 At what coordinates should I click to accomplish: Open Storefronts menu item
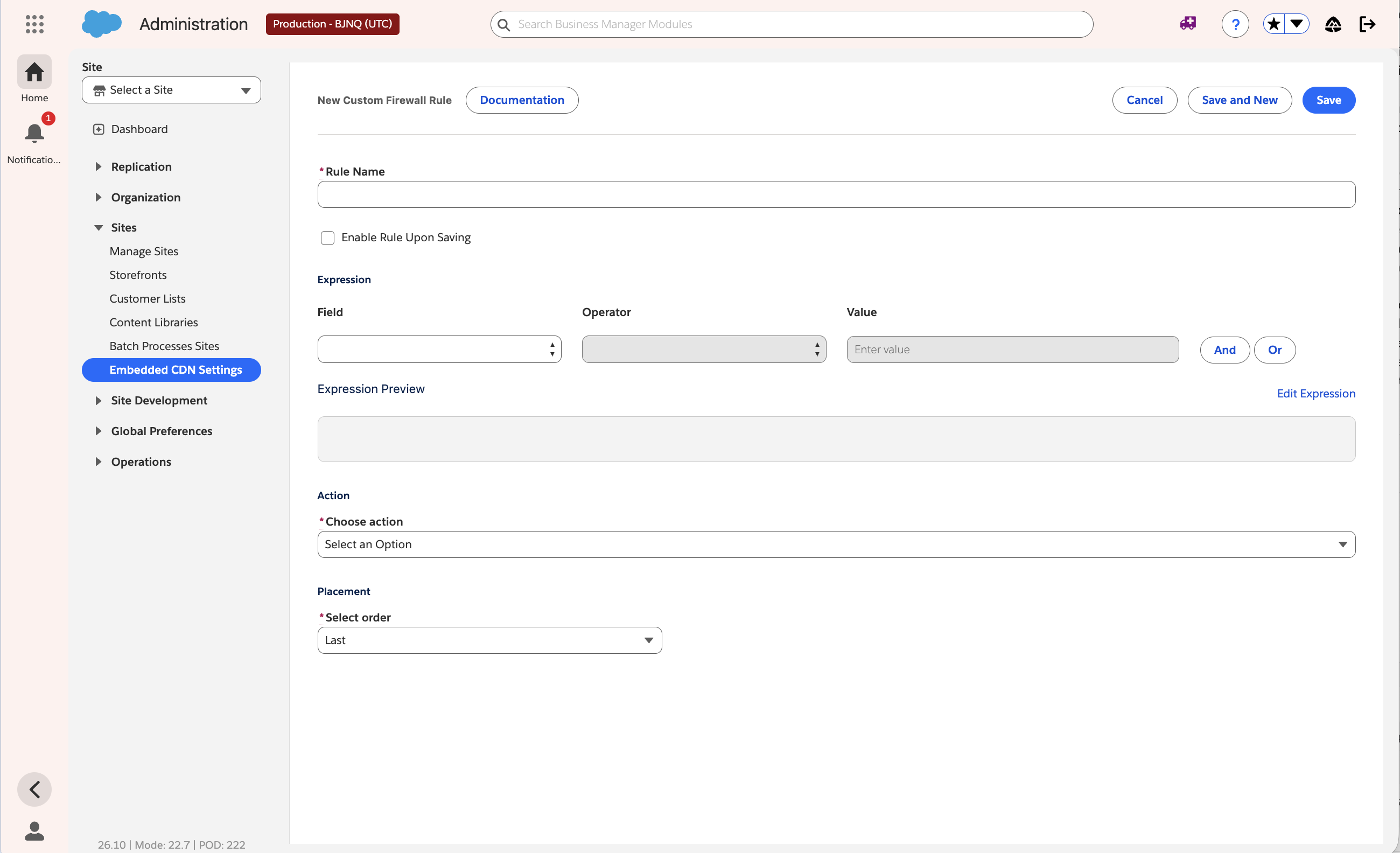(138, 275)
